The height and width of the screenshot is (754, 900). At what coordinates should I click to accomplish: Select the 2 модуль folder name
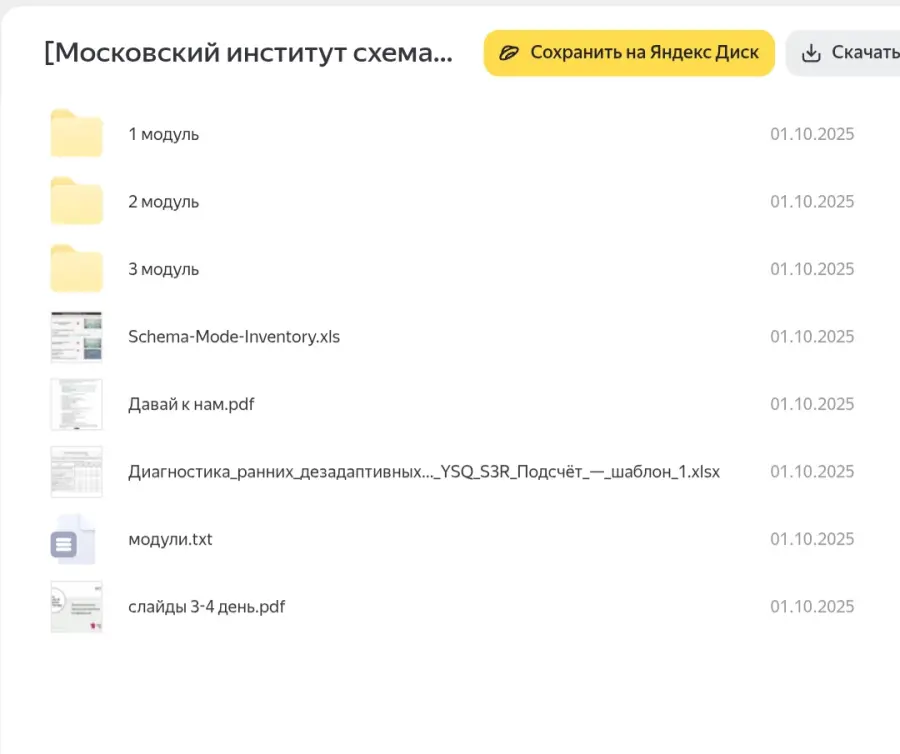tap(164, 202)
